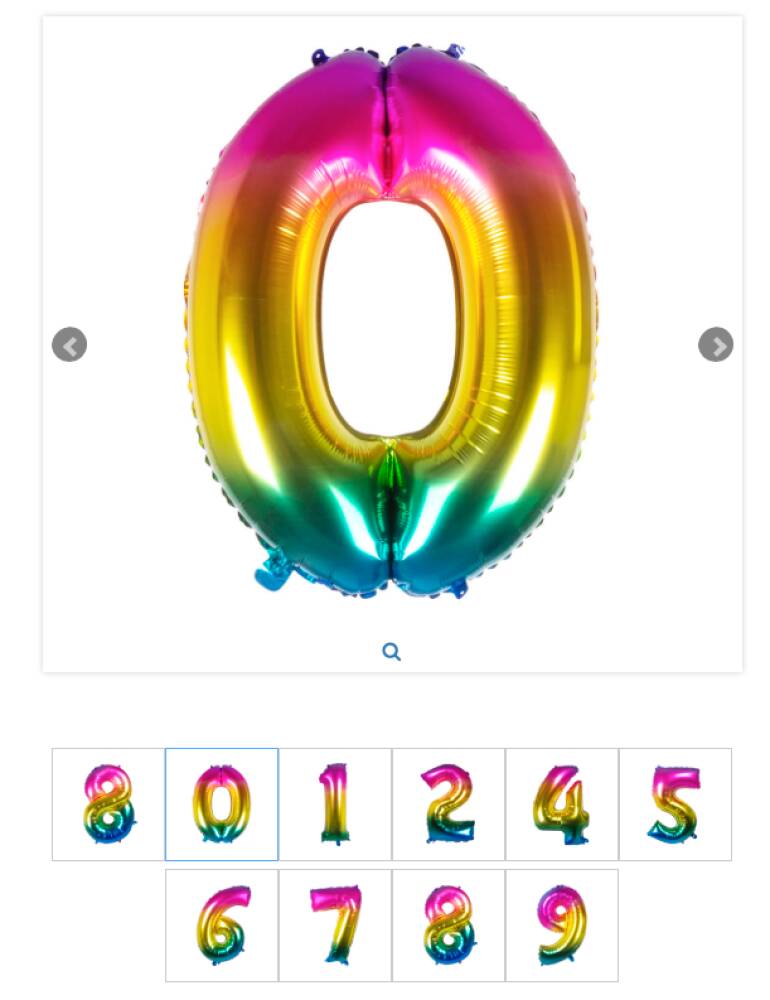Open the number 7 balloon thumbnail
Viewport: 770px width, 1000px height.
point(335,925)
